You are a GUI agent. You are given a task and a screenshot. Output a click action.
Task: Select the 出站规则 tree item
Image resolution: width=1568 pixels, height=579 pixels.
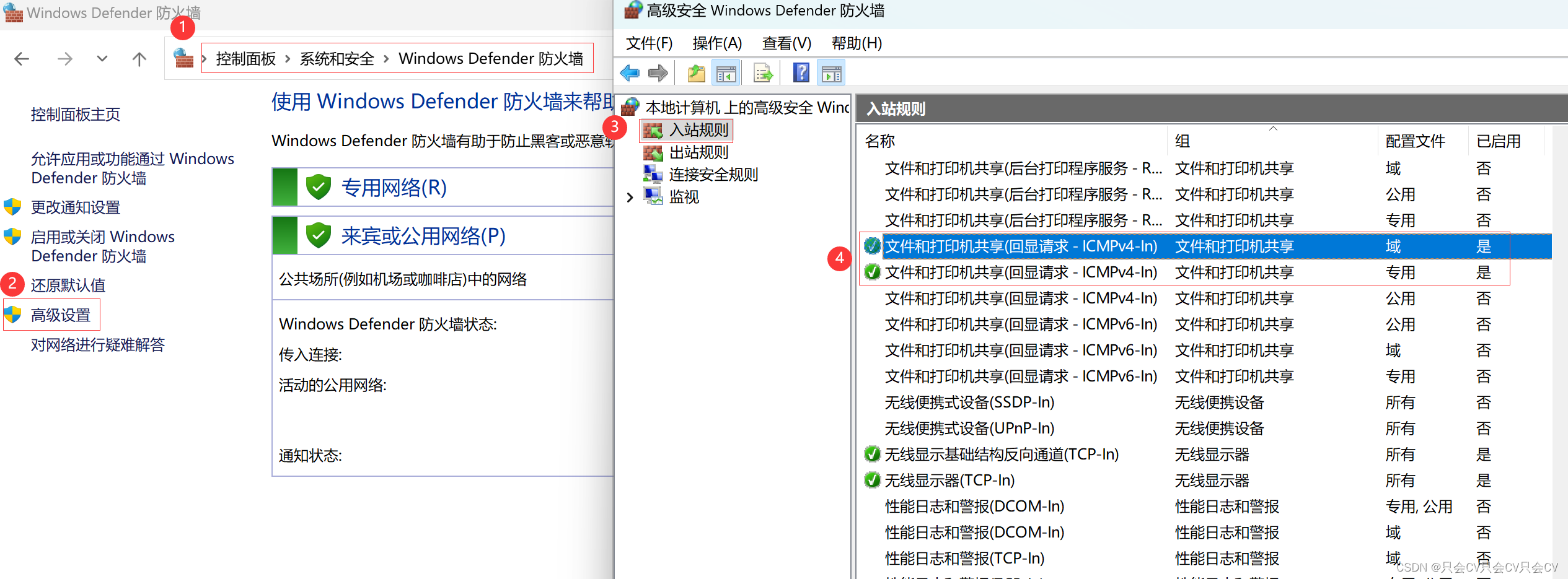(698, 152)
